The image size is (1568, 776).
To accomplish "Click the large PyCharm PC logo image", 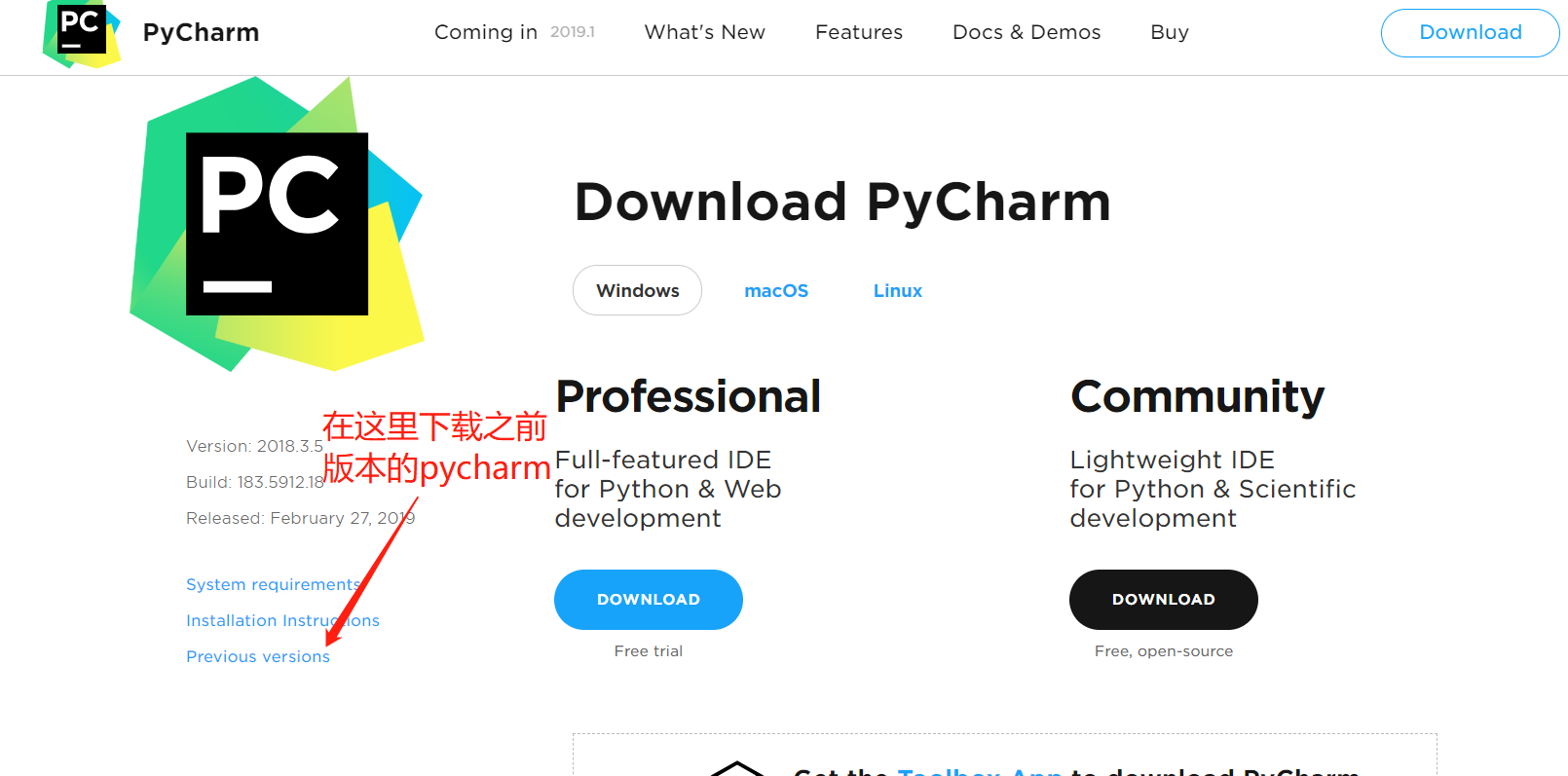I will pos(277,224).
